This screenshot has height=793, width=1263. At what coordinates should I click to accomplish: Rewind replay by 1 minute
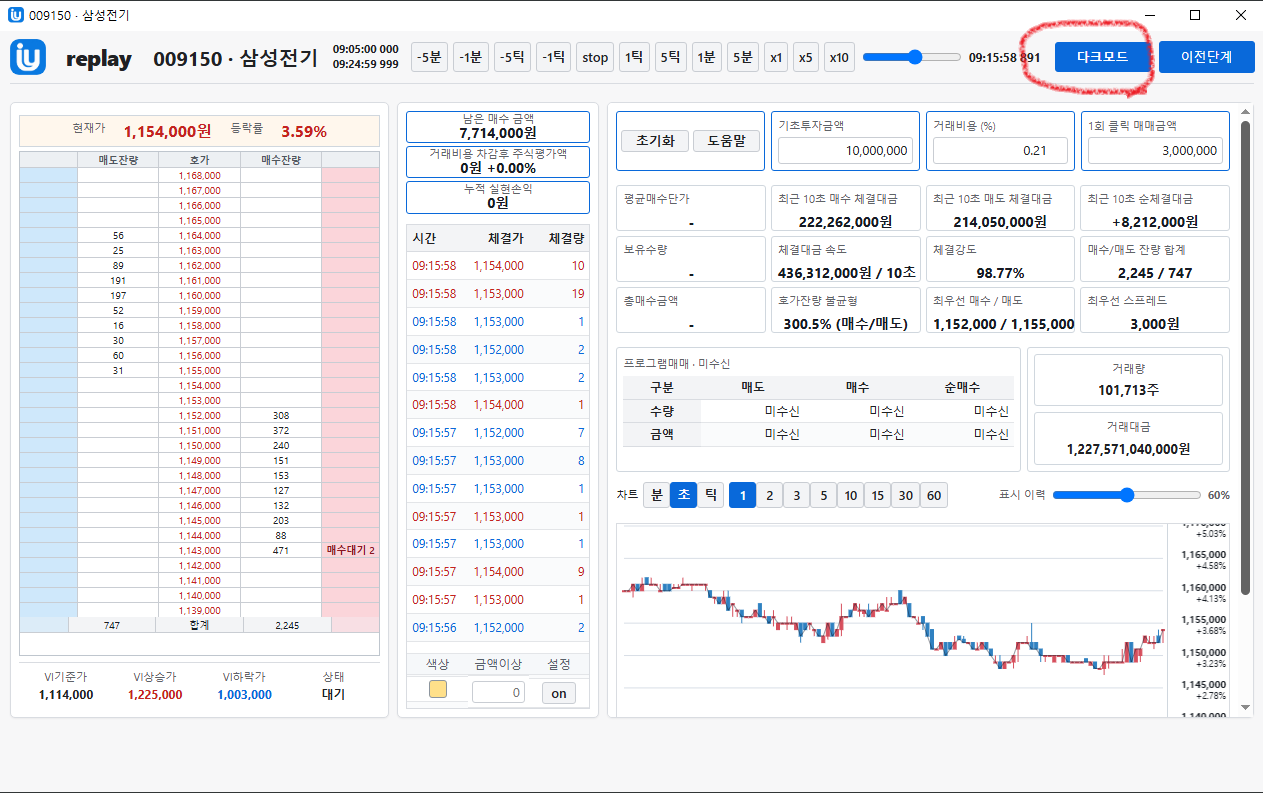coord(471,57)
